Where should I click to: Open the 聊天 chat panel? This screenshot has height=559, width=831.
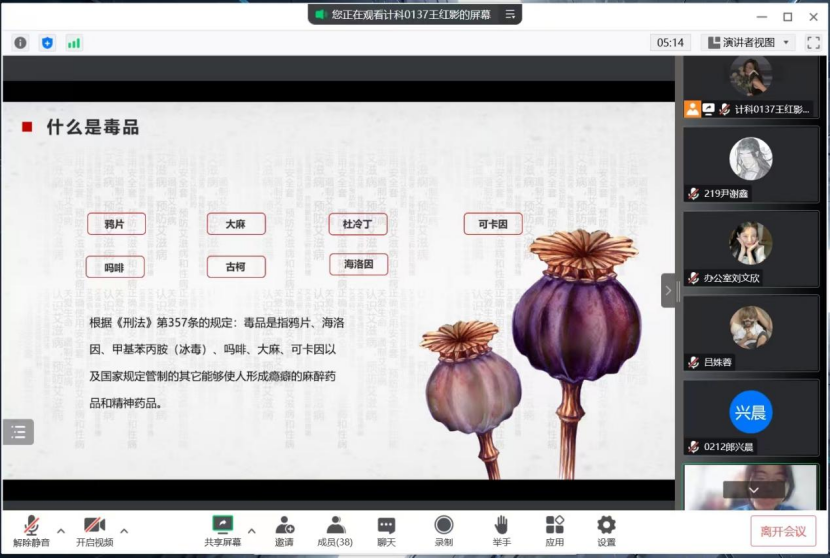point(386,530)
